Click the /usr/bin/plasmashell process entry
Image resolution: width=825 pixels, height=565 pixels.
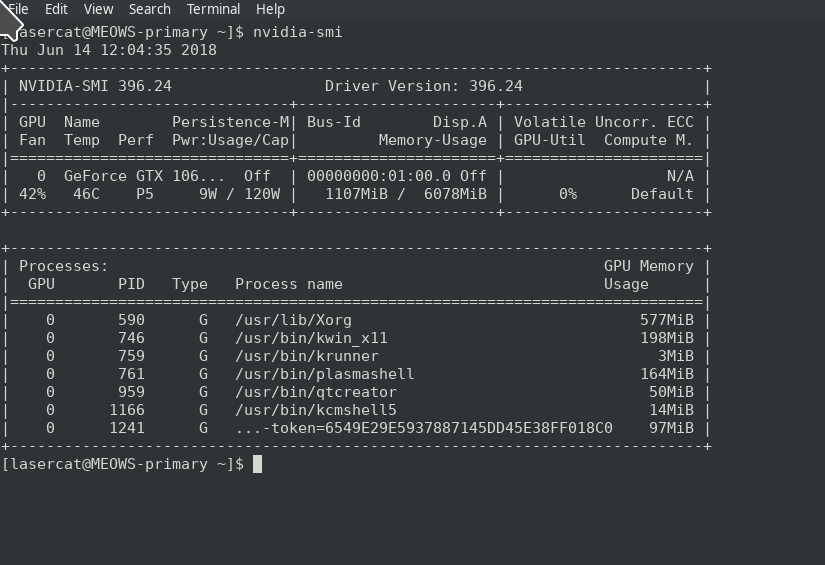pos(324,374)
